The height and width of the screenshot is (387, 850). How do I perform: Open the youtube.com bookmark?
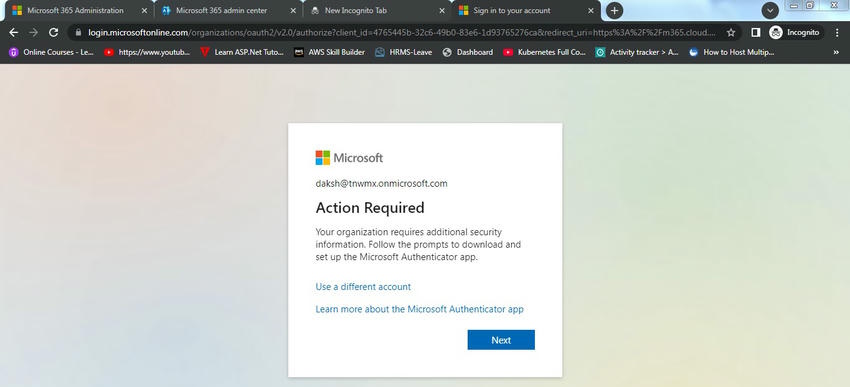(147, 53)
